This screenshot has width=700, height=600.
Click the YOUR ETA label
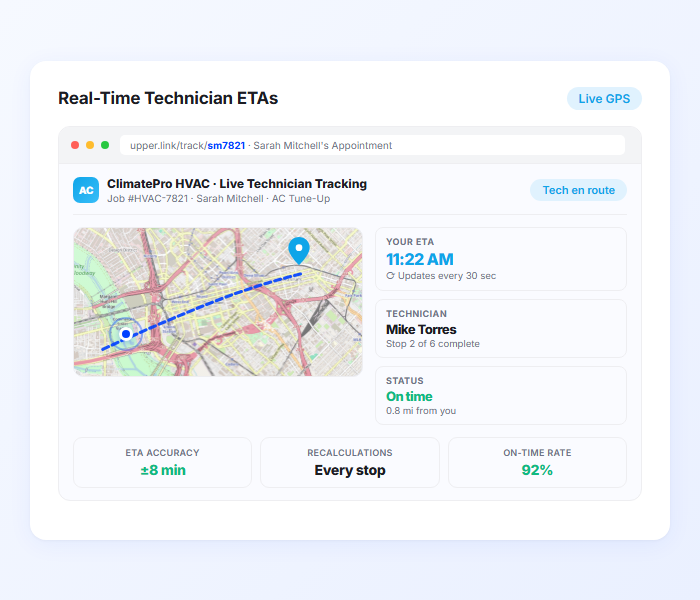[410, 242]
